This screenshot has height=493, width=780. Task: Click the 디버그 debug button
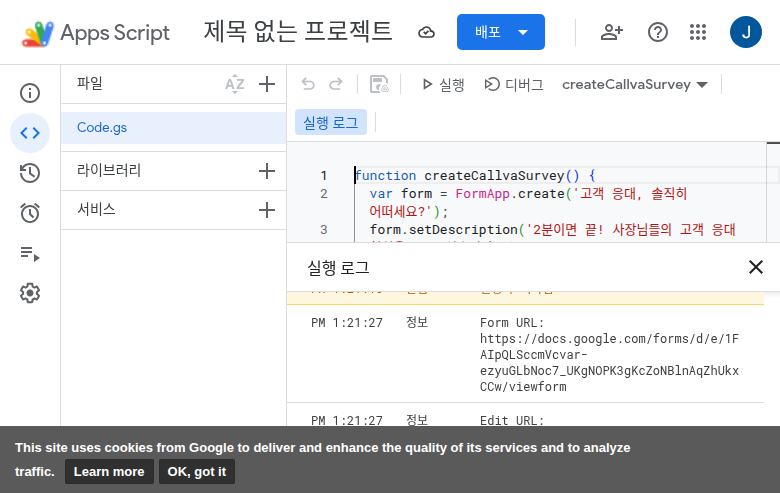coord(514,85)
